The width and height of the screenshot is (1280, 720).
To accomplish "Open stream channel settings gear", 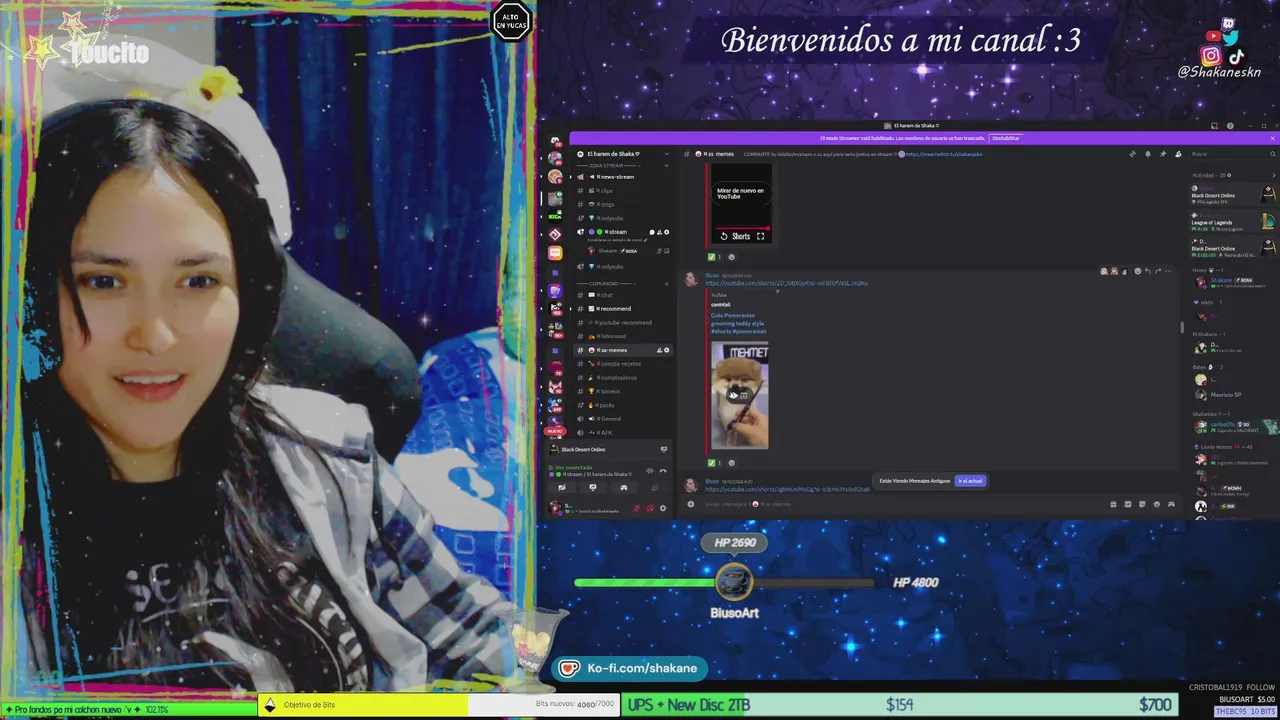I will (667, 232).
